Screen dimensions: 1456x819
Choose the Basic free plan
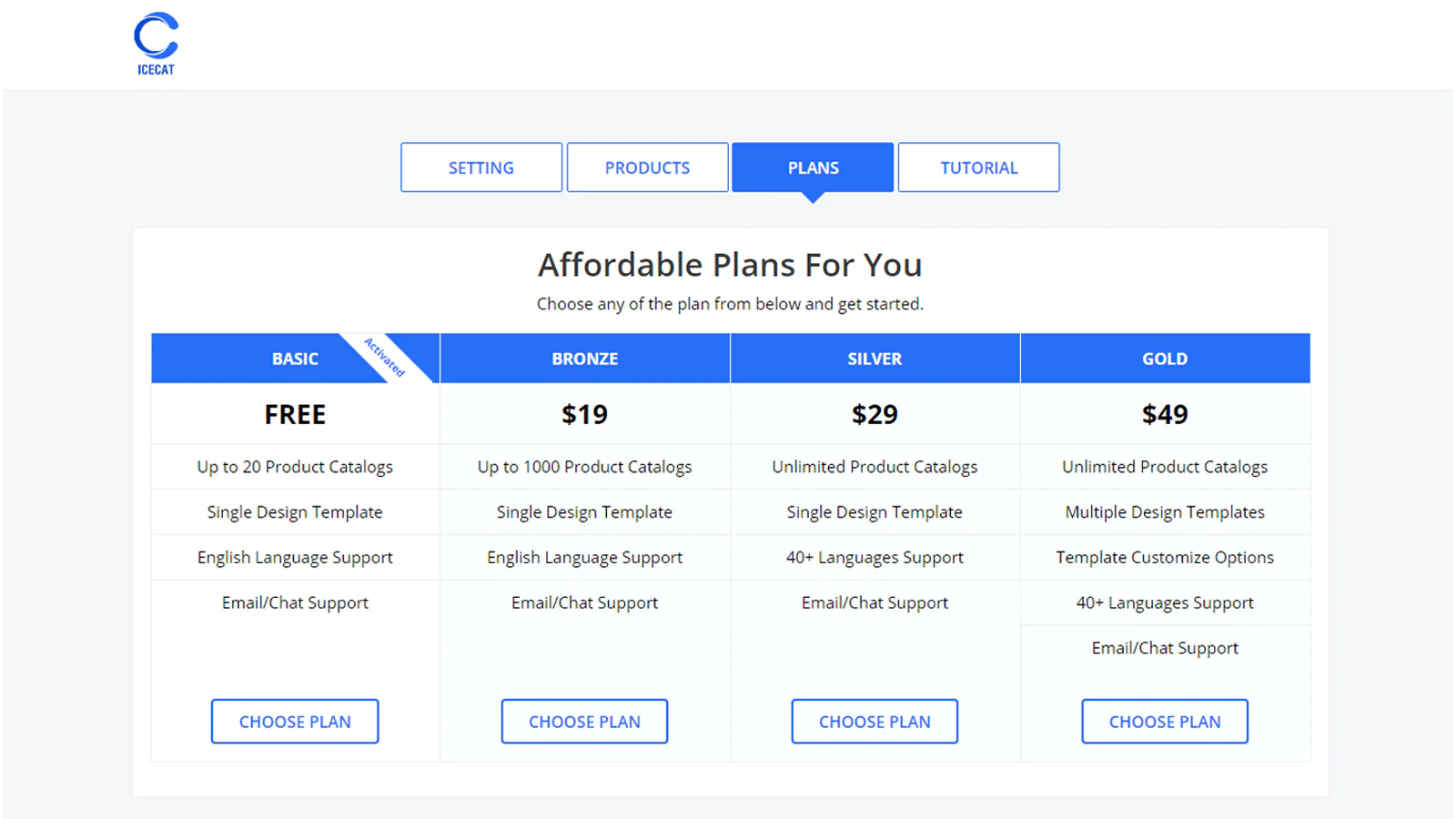pyautogui.click(x=295, y=722)
